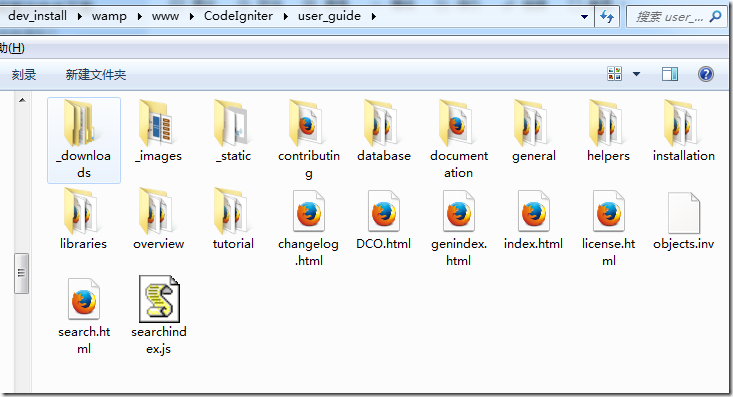Select the objects.inv file icon
733x397 pixels.
point(684,213)
